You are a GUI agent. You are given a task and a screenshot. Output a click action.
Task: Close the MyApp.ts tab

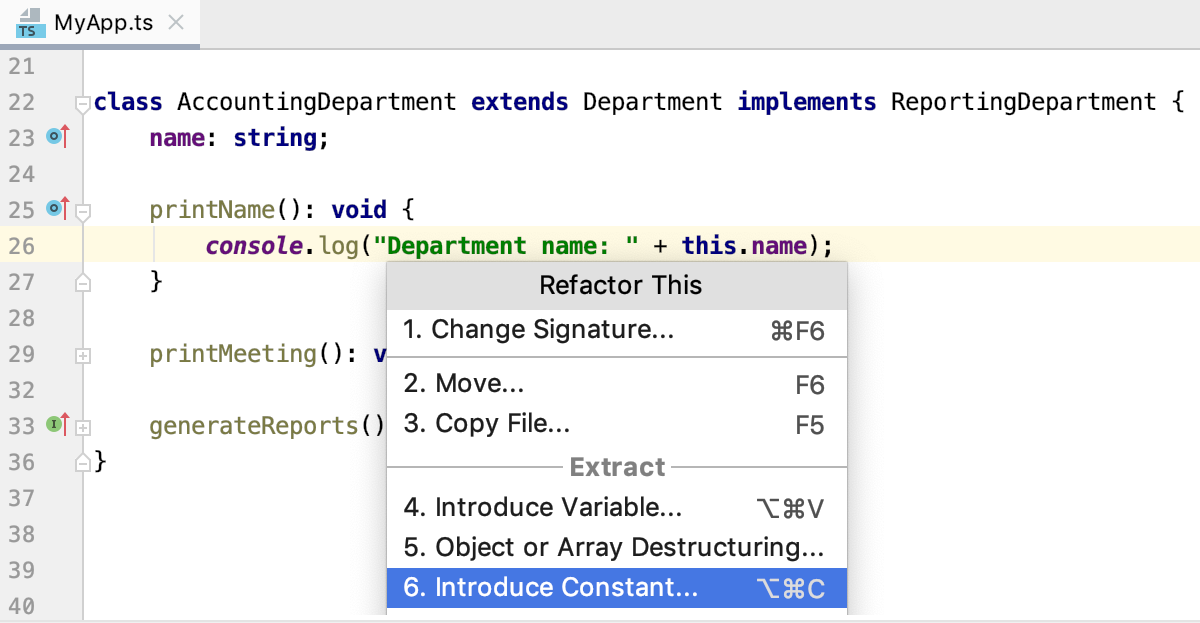pyautogui.click(x=175, y=22)
